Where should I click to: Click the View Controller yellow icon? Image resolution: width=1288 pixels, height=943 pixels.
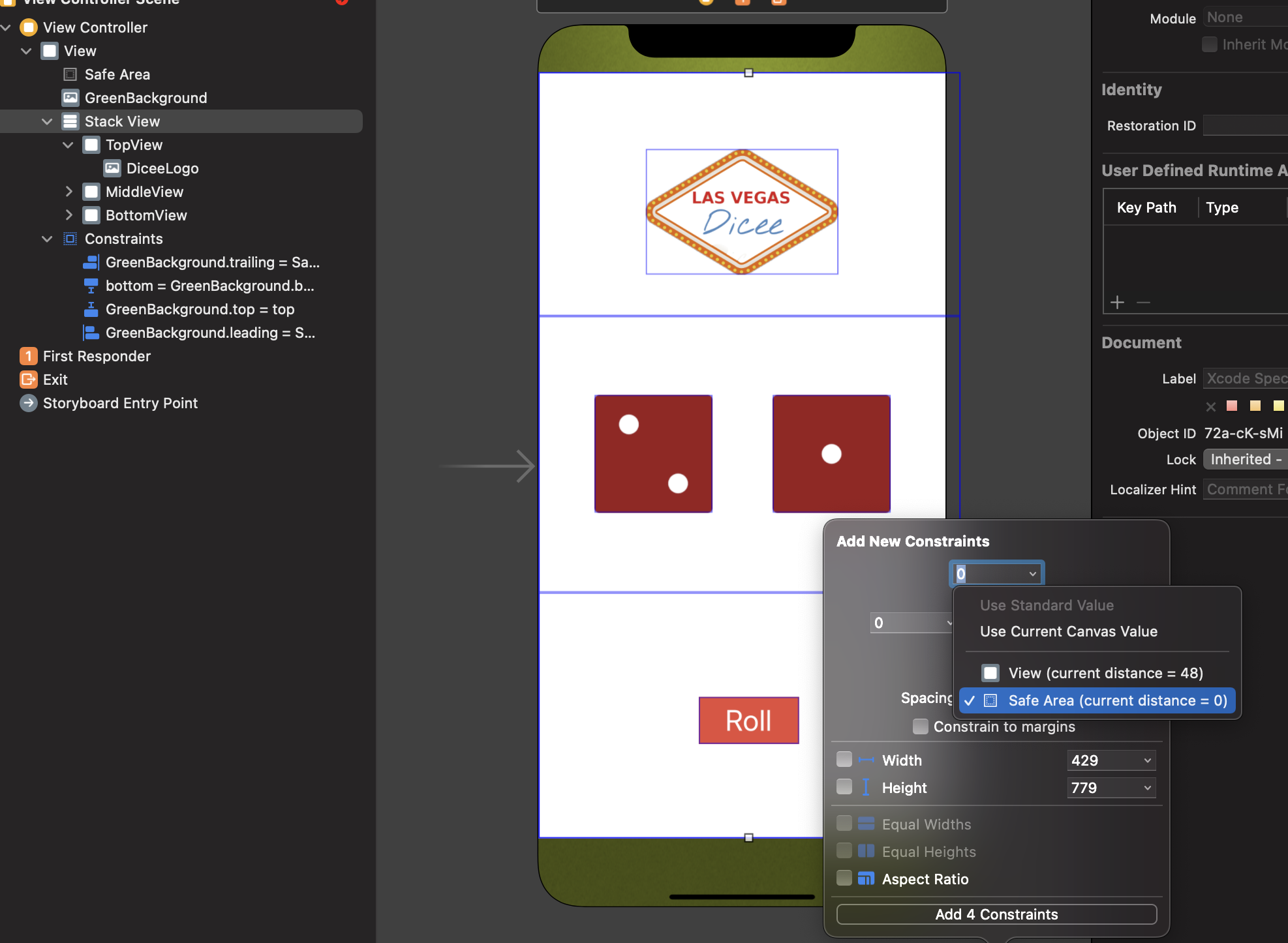click(29, 27)
